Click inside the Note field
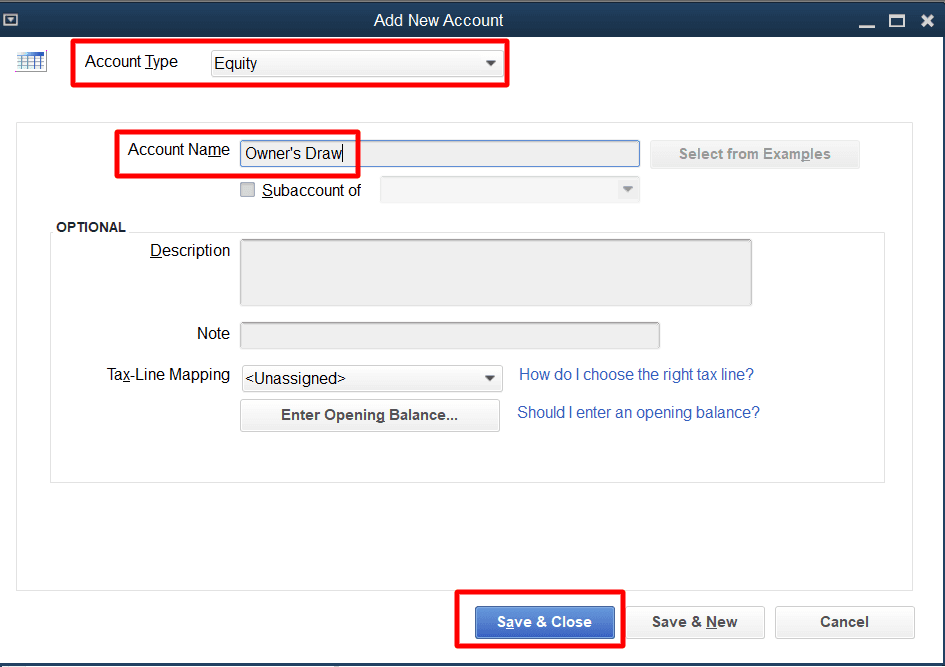Image resolution: width=945 pixels, height=667 pixels. click(449, 335)
